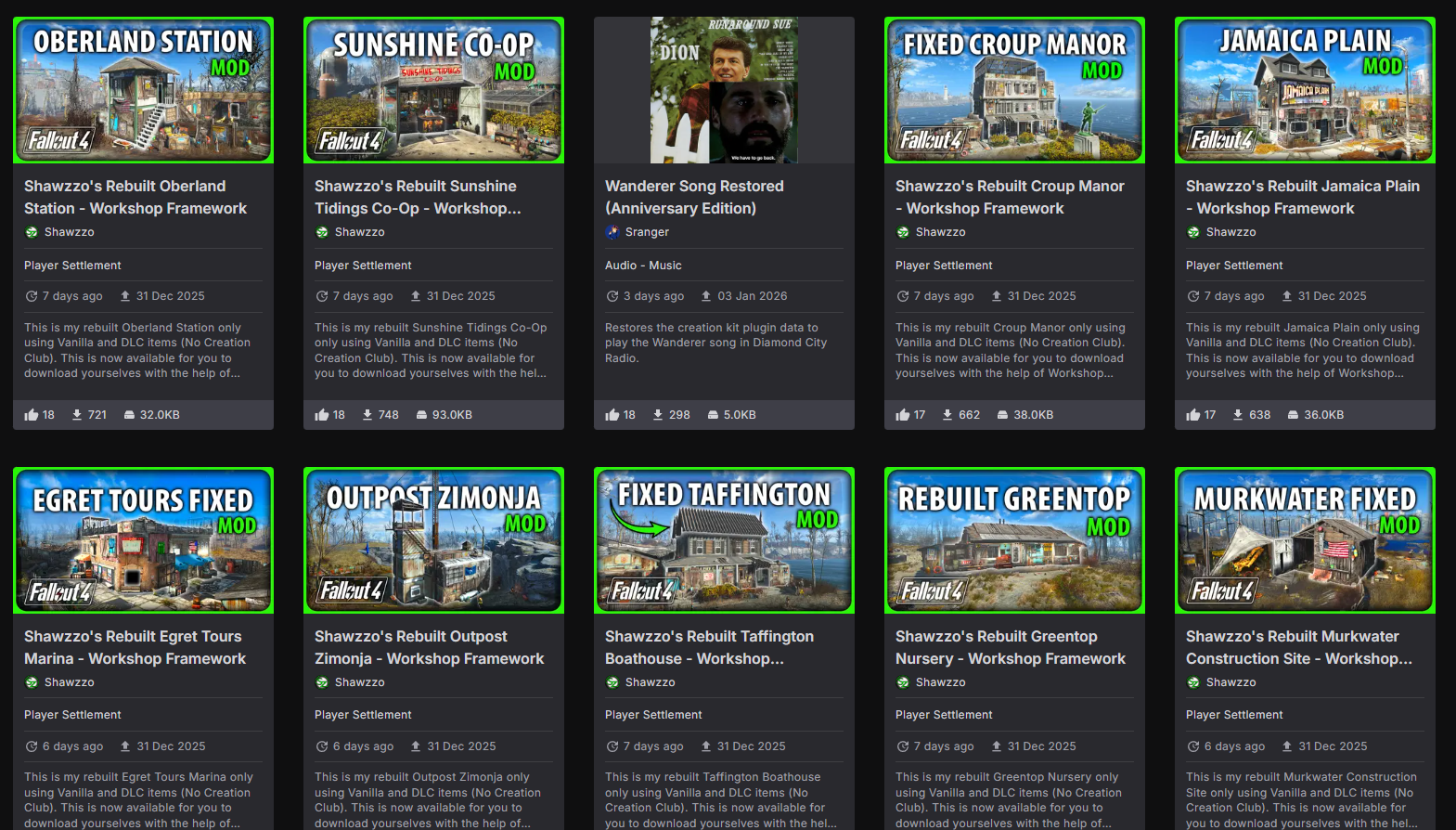Click the thumbs-up icon on the Wanderer Song card

(x=612, y=415)
